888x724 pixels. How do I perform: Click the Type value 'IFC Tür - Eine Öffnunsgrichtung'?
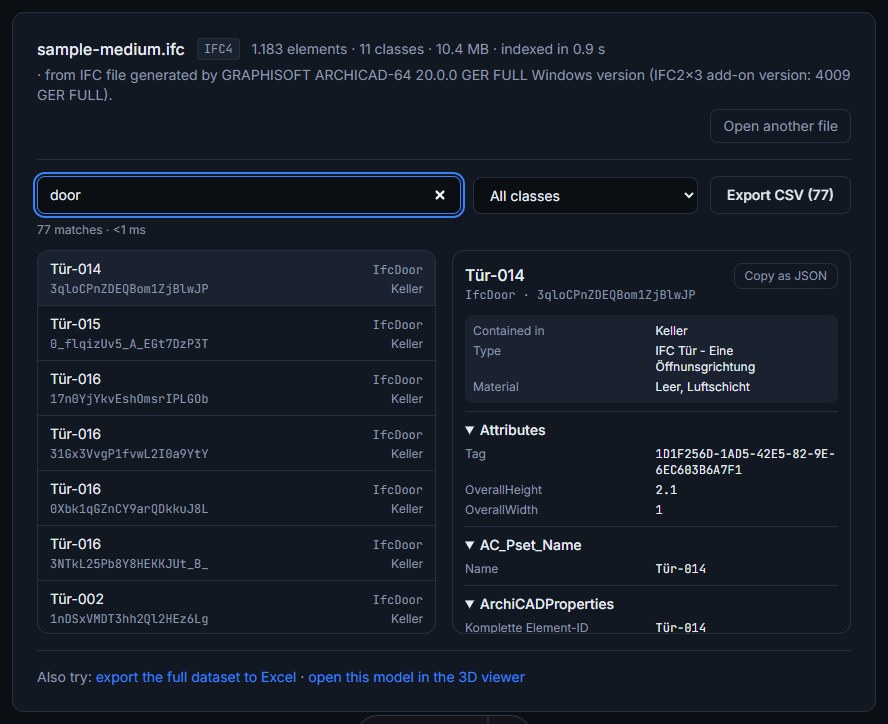point(705,359)
